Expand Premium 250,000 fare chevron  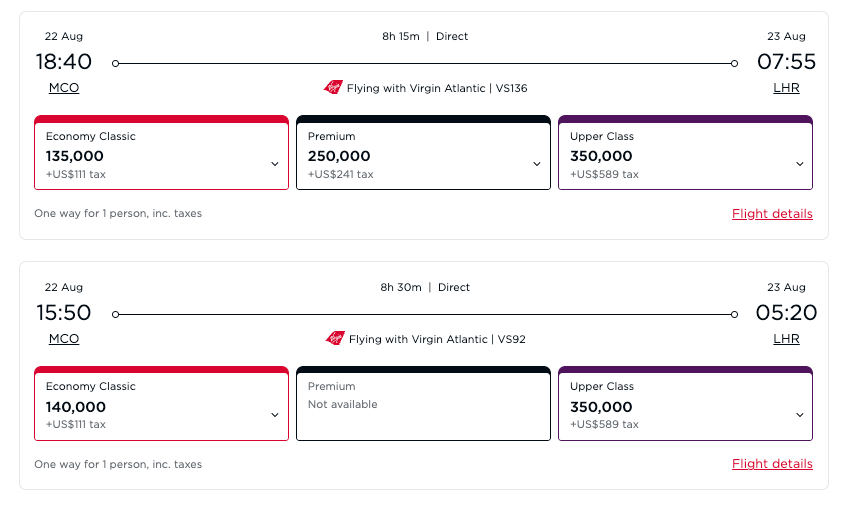click(x=537, y=164)
